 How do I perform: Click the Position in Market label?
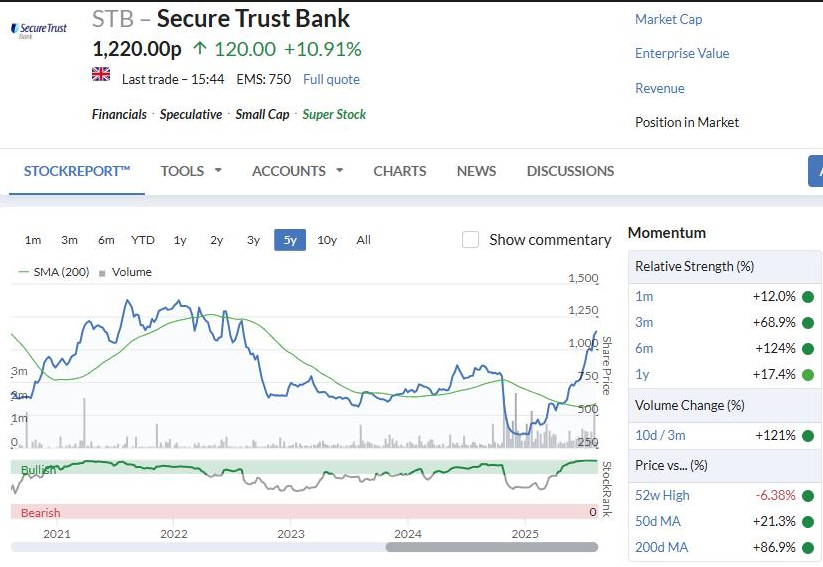[x=687, y=122]
